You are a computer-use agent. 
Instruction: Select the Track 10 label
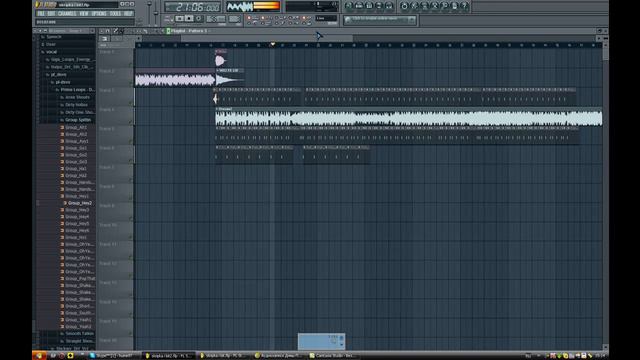point(108,225)
